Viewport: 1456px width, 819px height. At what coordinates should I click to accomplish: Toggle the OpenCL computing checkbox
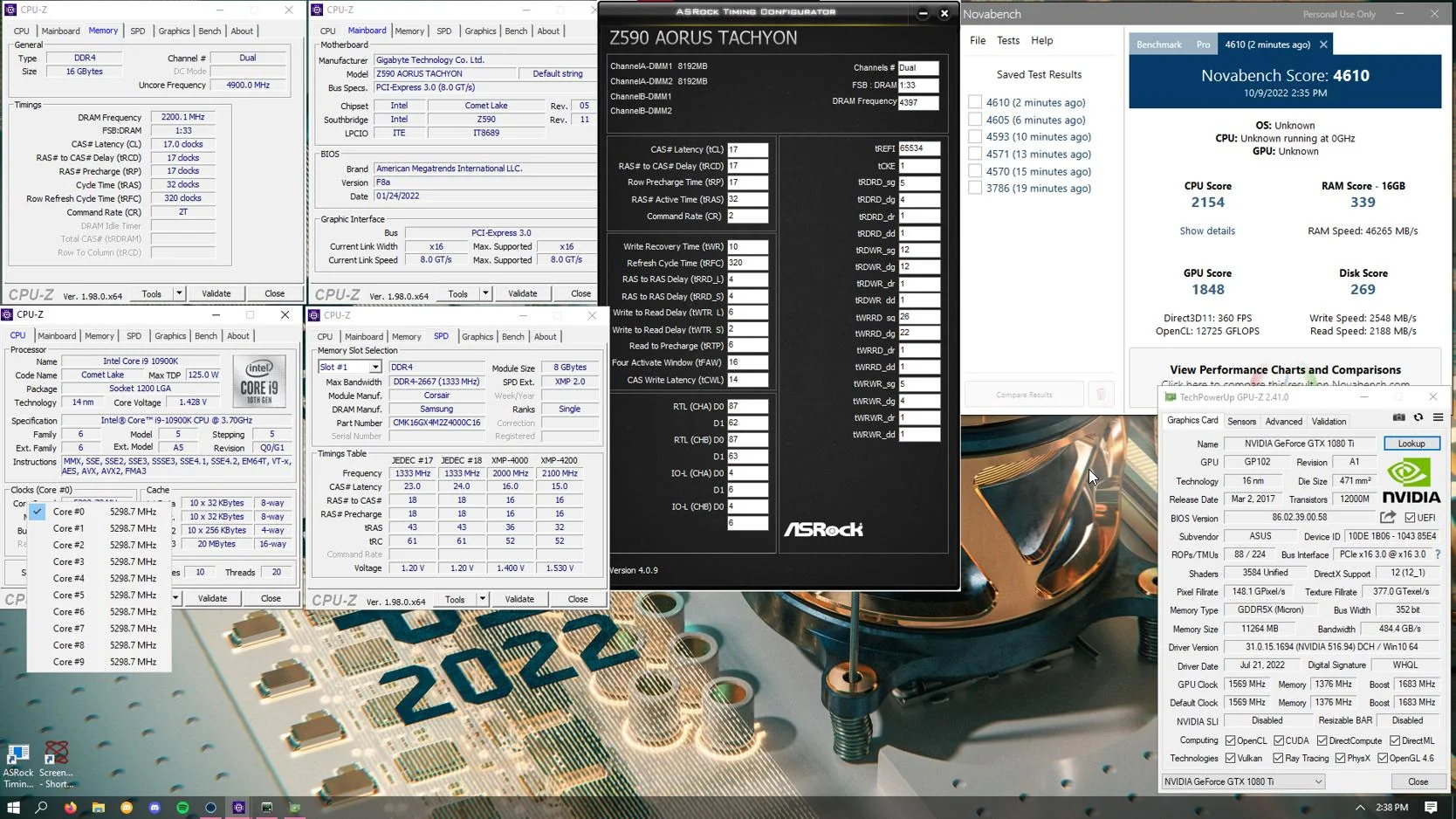click(x=1231, y=740)
